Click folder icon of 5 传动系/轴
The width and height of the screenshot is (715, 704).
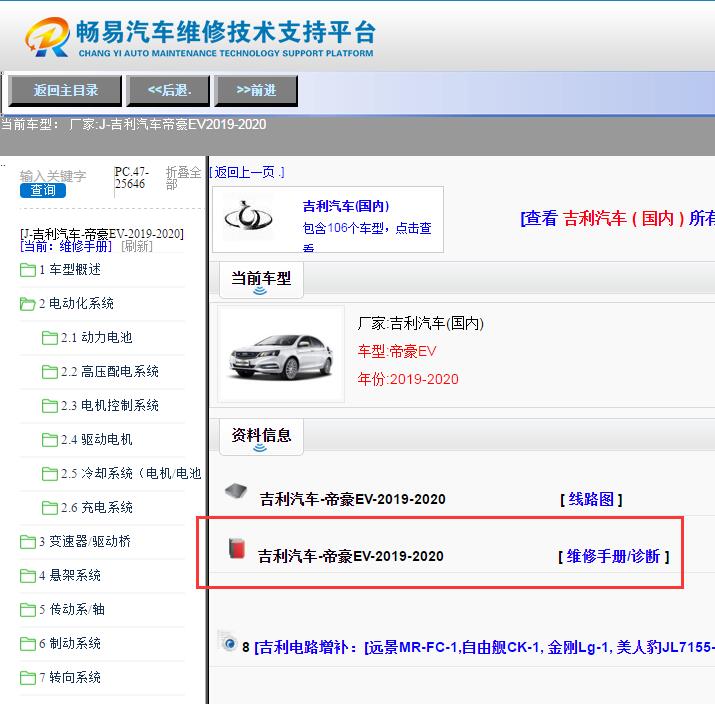[x=28, y=610]
